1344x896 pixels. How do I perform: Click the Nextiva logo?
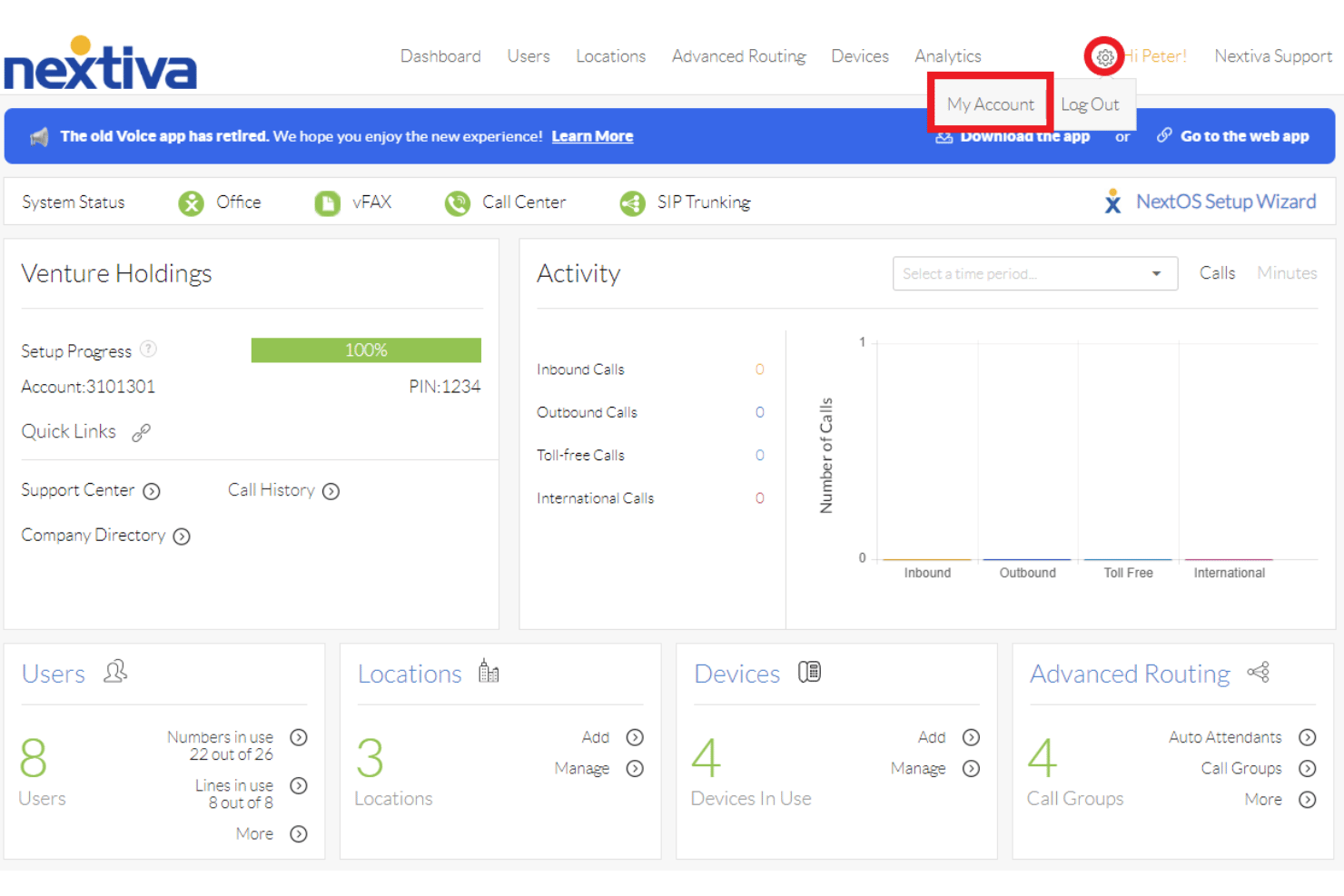(x=100, y=64)
